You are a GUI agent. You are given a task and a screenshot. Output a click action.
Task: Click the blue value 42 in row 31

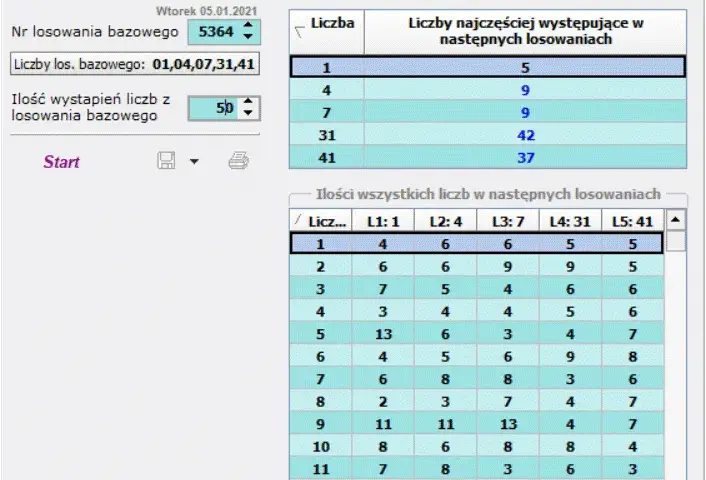click(x=525, y=135)
